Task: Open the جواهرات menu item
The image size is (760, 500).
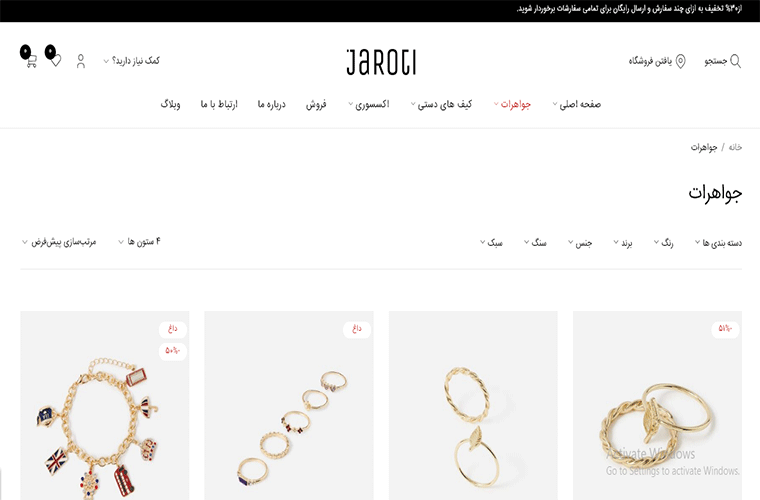Action: click(512, 104)
